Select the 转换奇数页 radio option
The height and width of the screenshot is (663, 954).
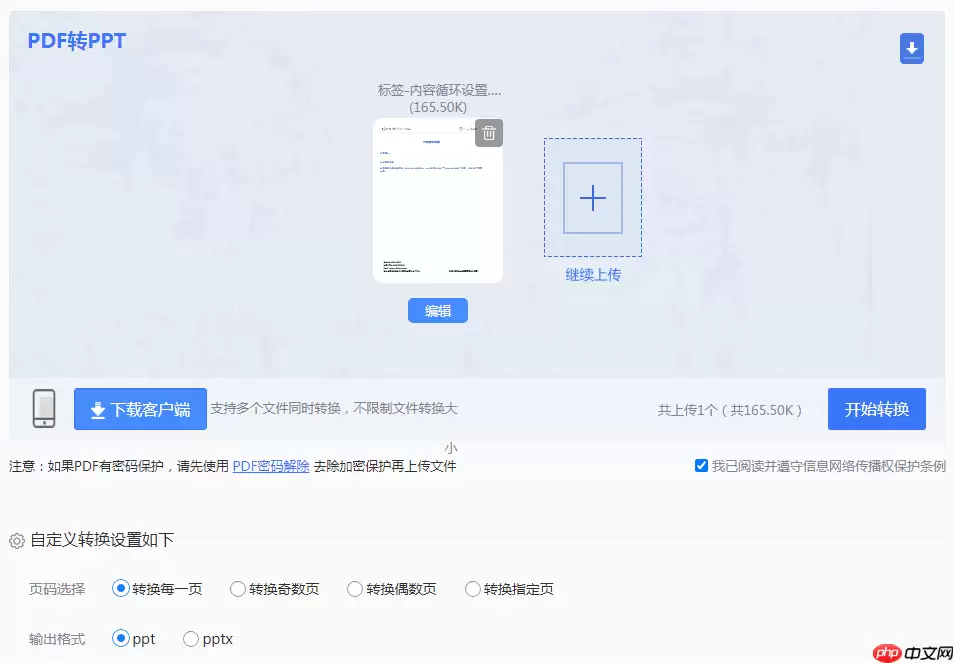[x=238, y=589]
